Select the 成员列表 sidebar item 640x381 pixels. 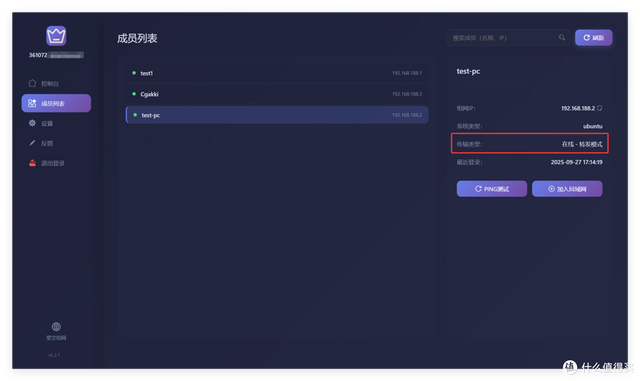[x=56, y=103]
